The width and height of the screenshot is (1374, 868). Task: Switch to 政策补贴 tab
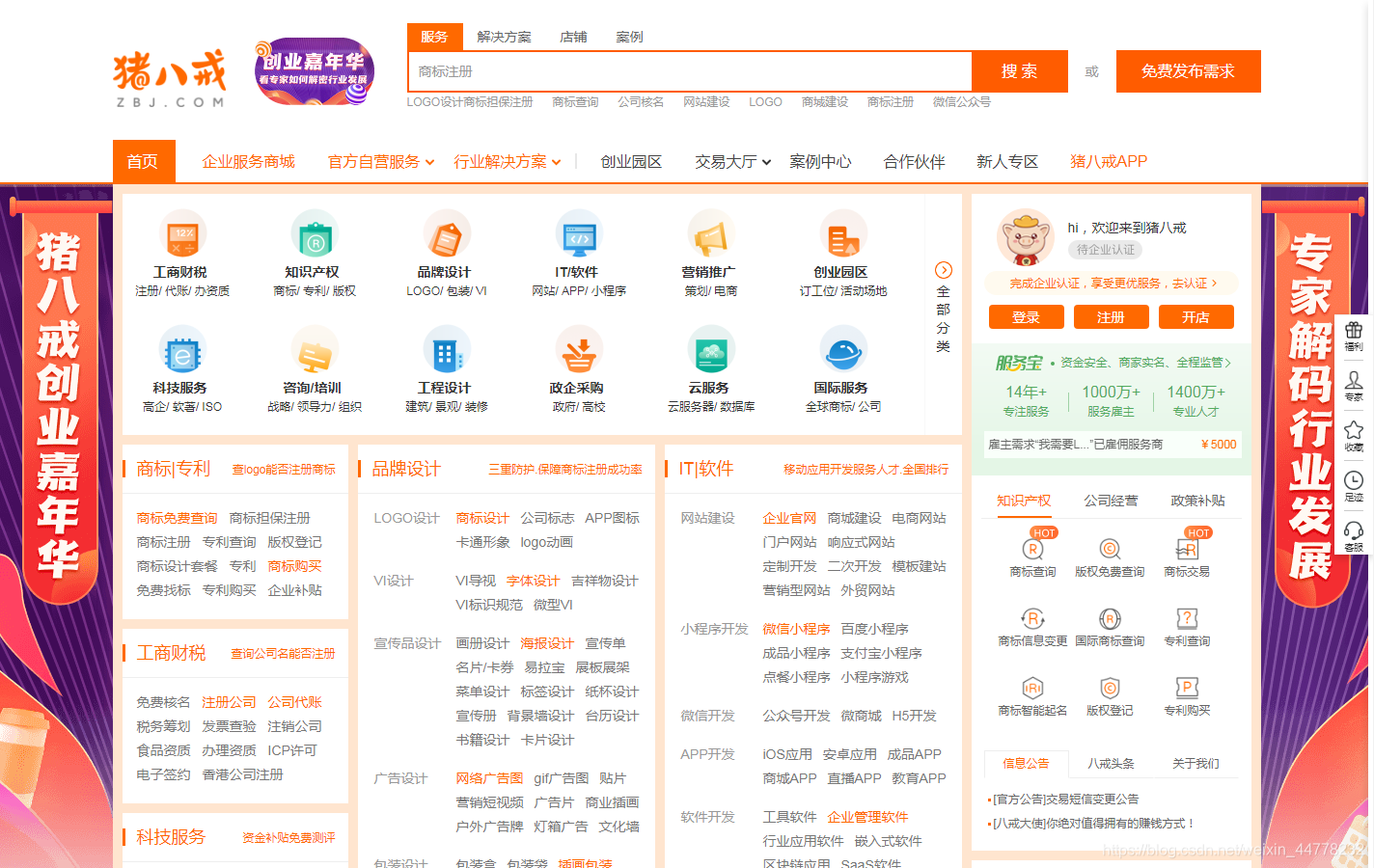[x=1197, y=501]
